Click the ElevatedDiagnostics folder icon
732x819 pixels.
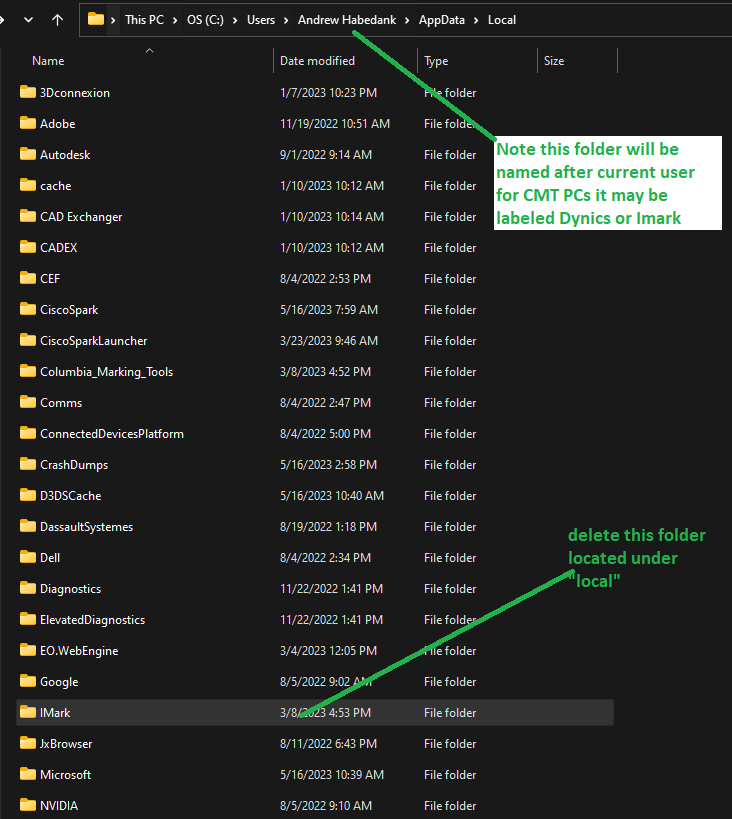(28, 619)
